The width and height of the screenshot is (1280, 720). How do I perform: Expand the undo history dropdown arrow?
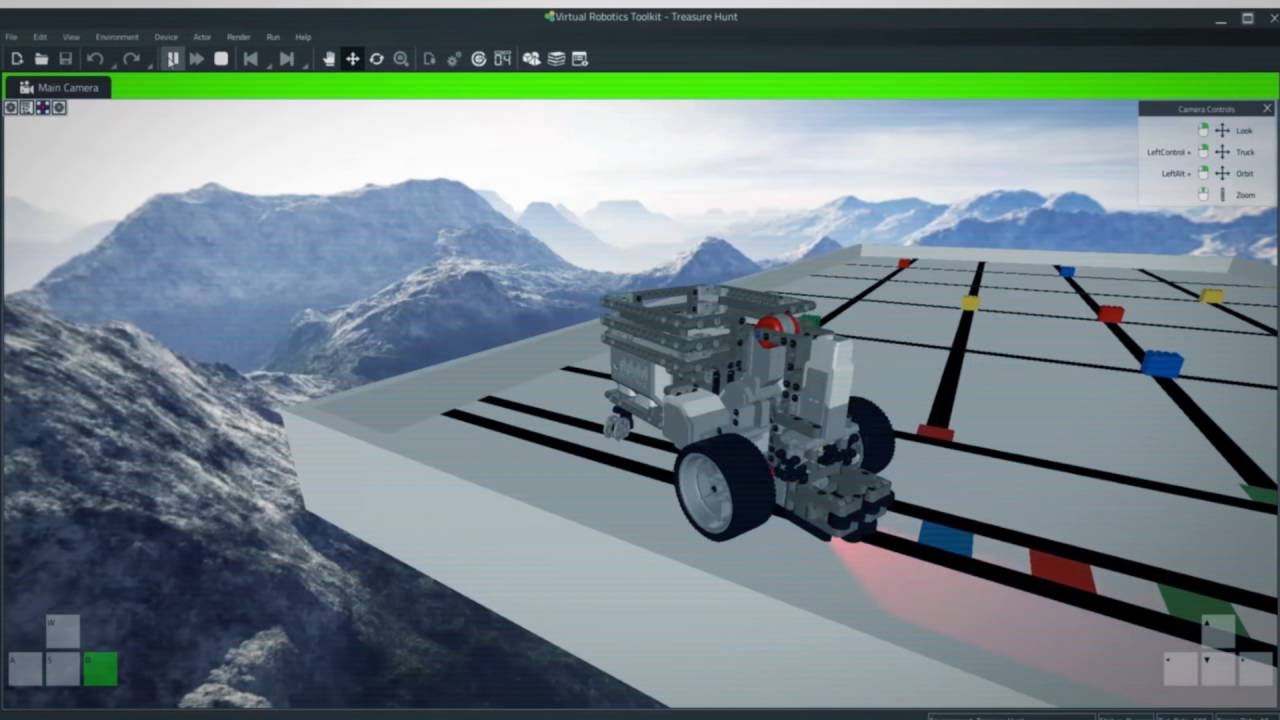pyautogui.click(x=111, y=66)
